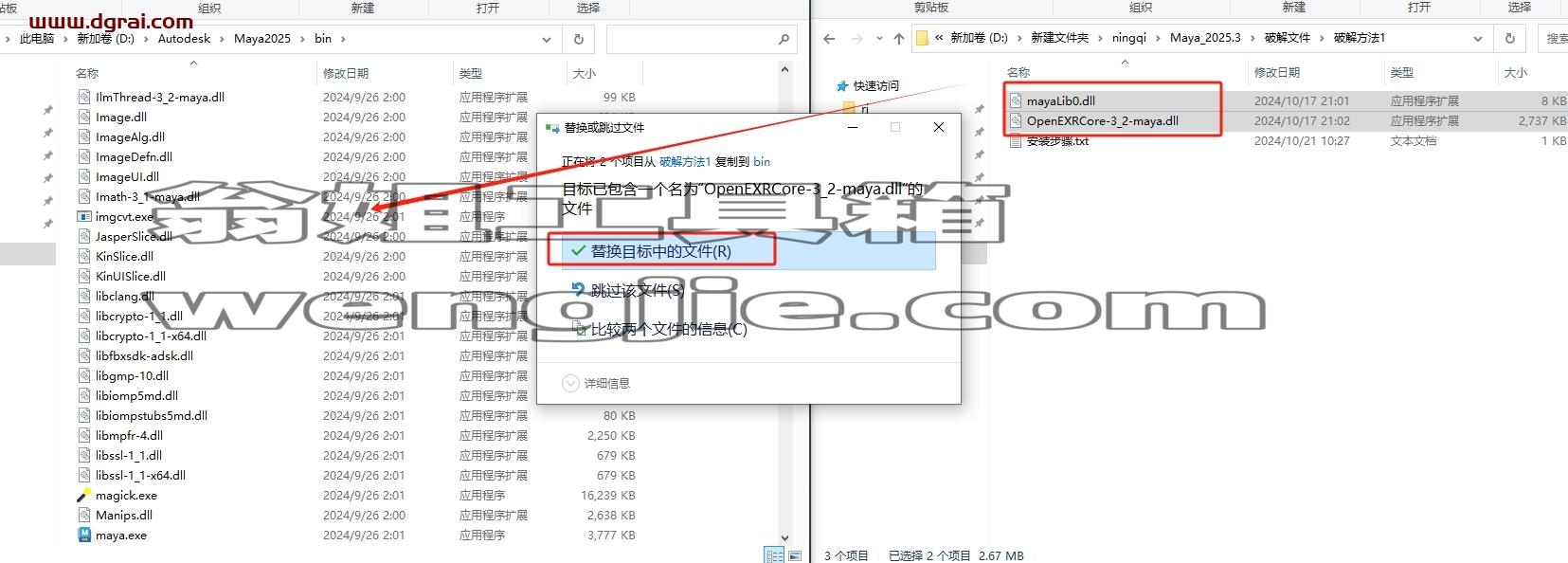Select the libiompstubs5md.dll file name
1568x563 pixels.
tap(151, 415)
